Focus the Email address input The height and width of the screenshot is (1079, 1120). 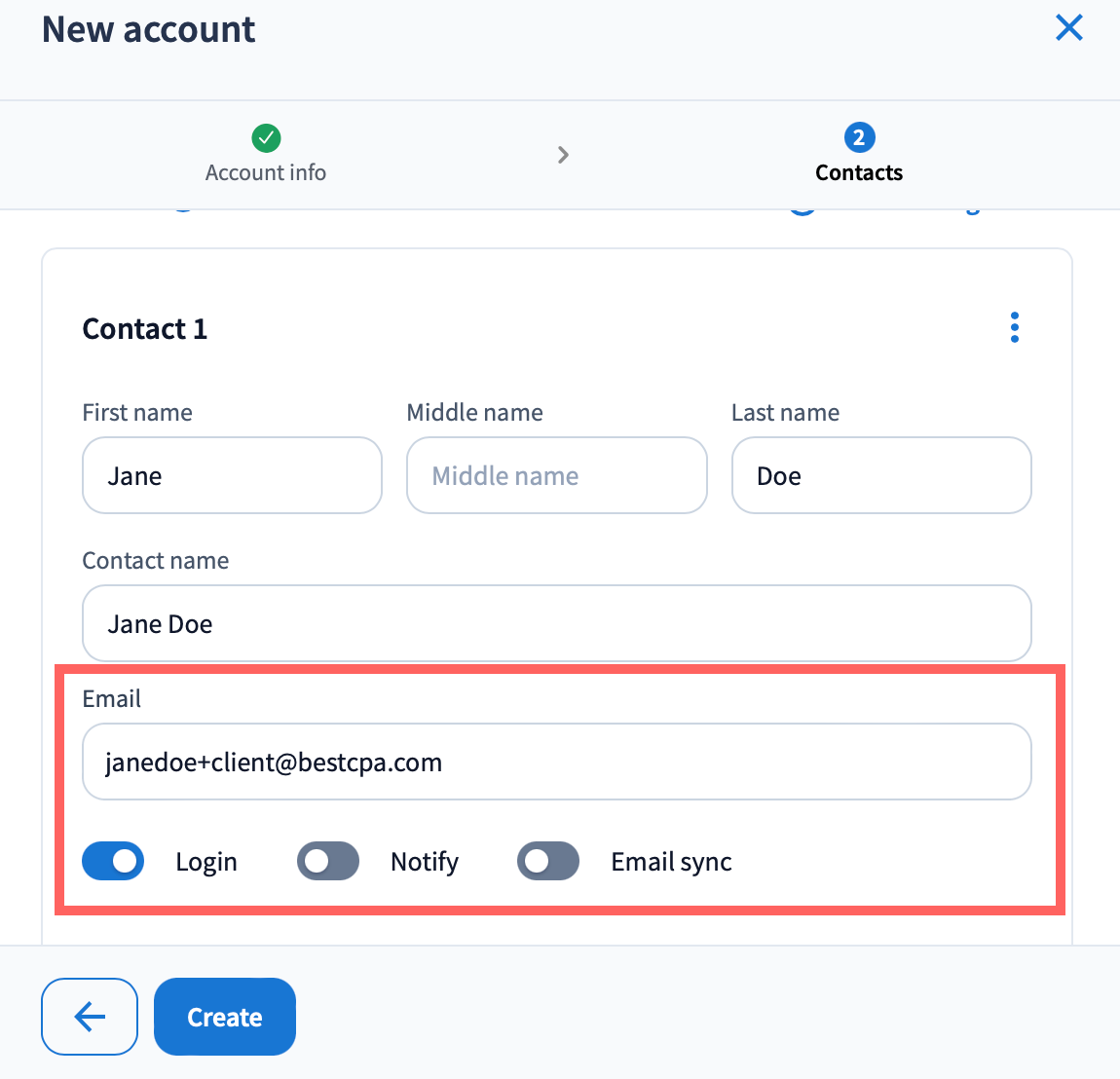pyautogui.click(x=556, y=762)
